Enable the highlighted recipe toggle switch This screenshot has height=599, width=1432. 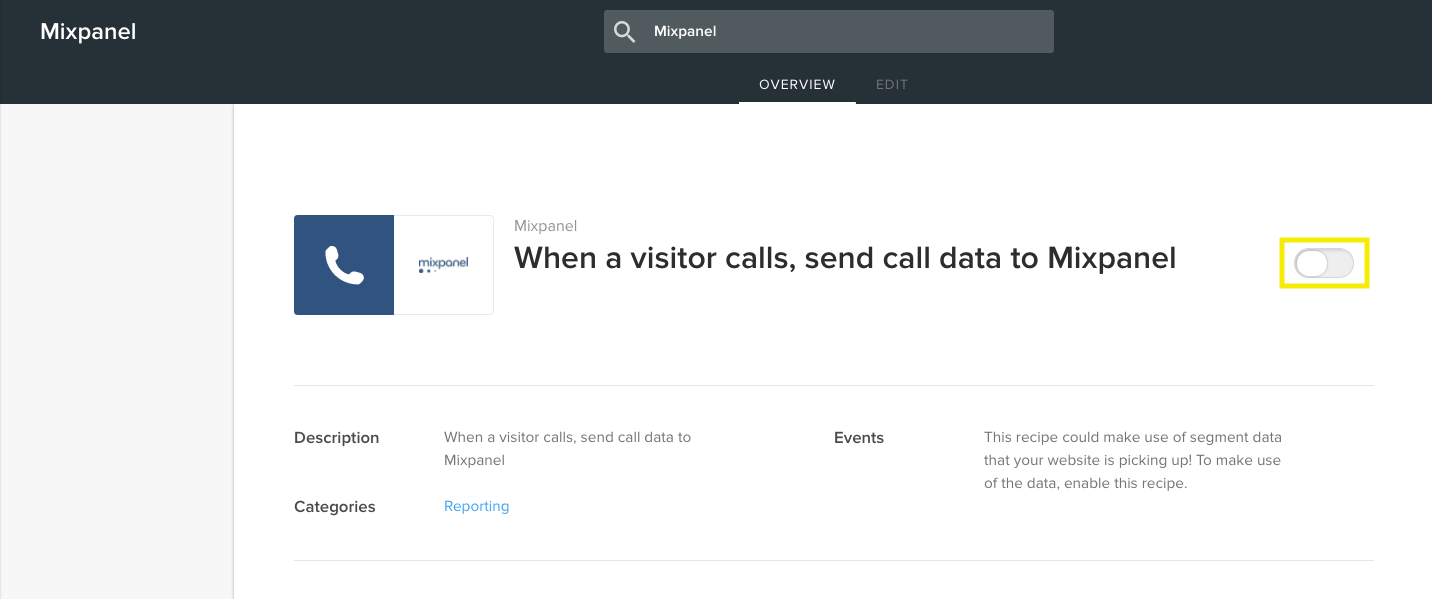[x=1324, y=263]
